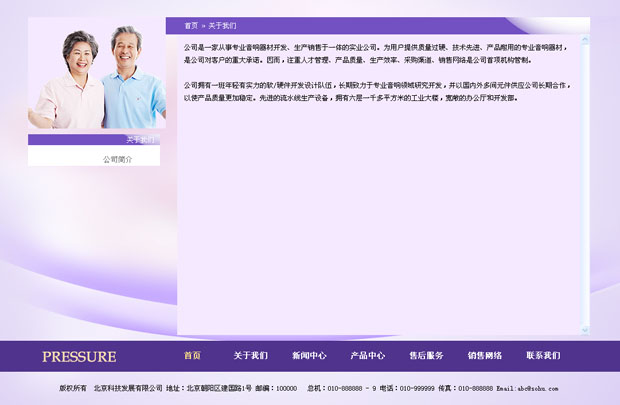Click the footer Email address
620x405 pixels.
pos(527,388)
